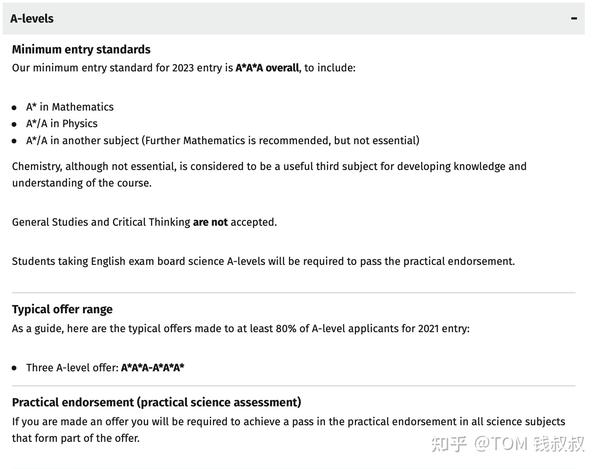Click the Zhihu @TOM watermark
The height and width of the screenshot is (469, 600).
[508, 444]
